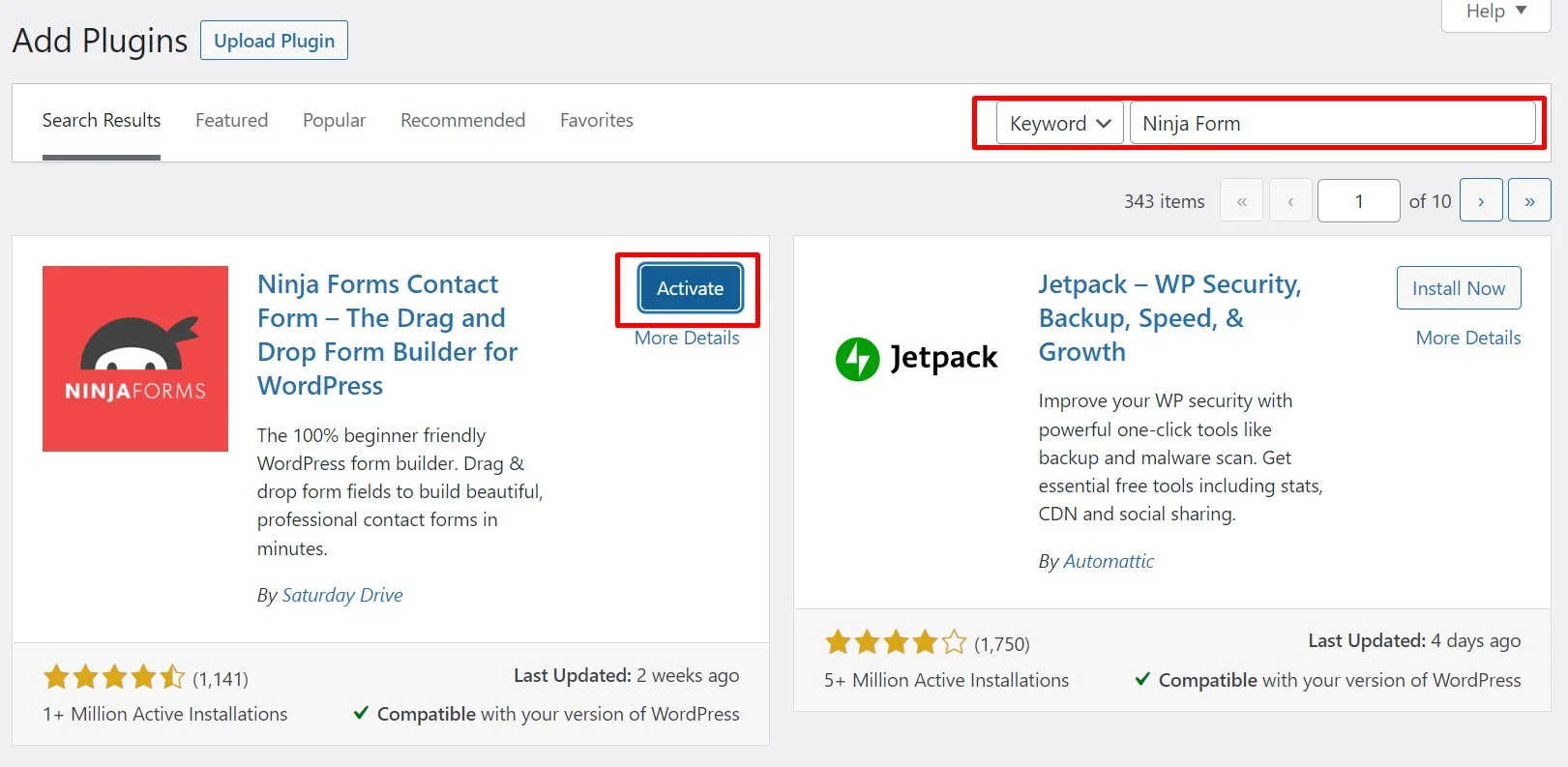
Task: Click Jetpack '5+ Million Active Installations' text
Action: tap(946, 680)
